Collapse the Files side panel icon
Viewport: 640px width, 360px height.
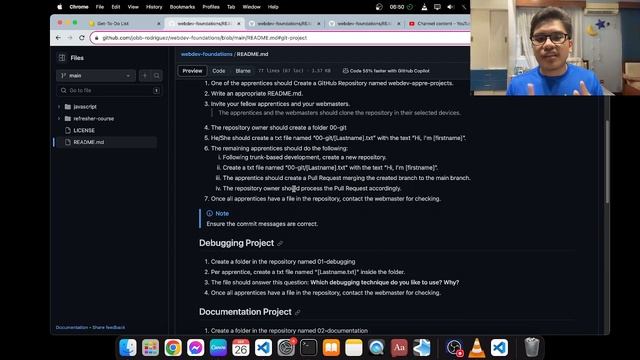(62, 58)
